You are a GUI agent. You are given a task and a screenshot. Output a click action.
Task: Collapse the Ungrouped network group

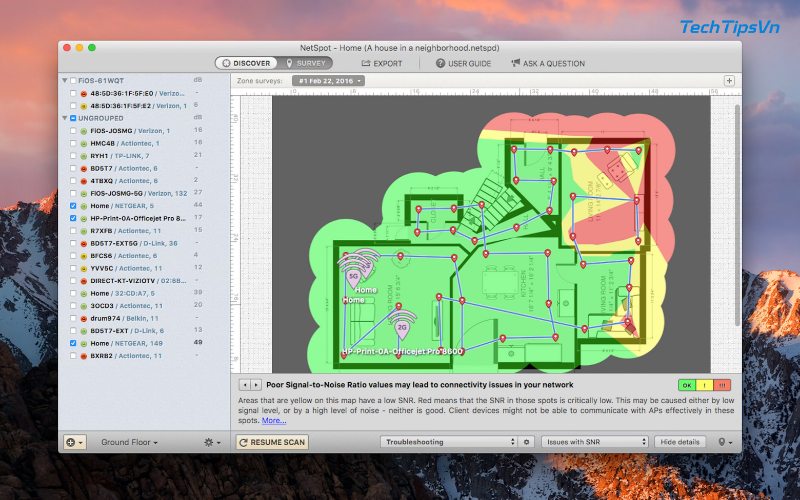pyautogui.click(x=65, y=118)
